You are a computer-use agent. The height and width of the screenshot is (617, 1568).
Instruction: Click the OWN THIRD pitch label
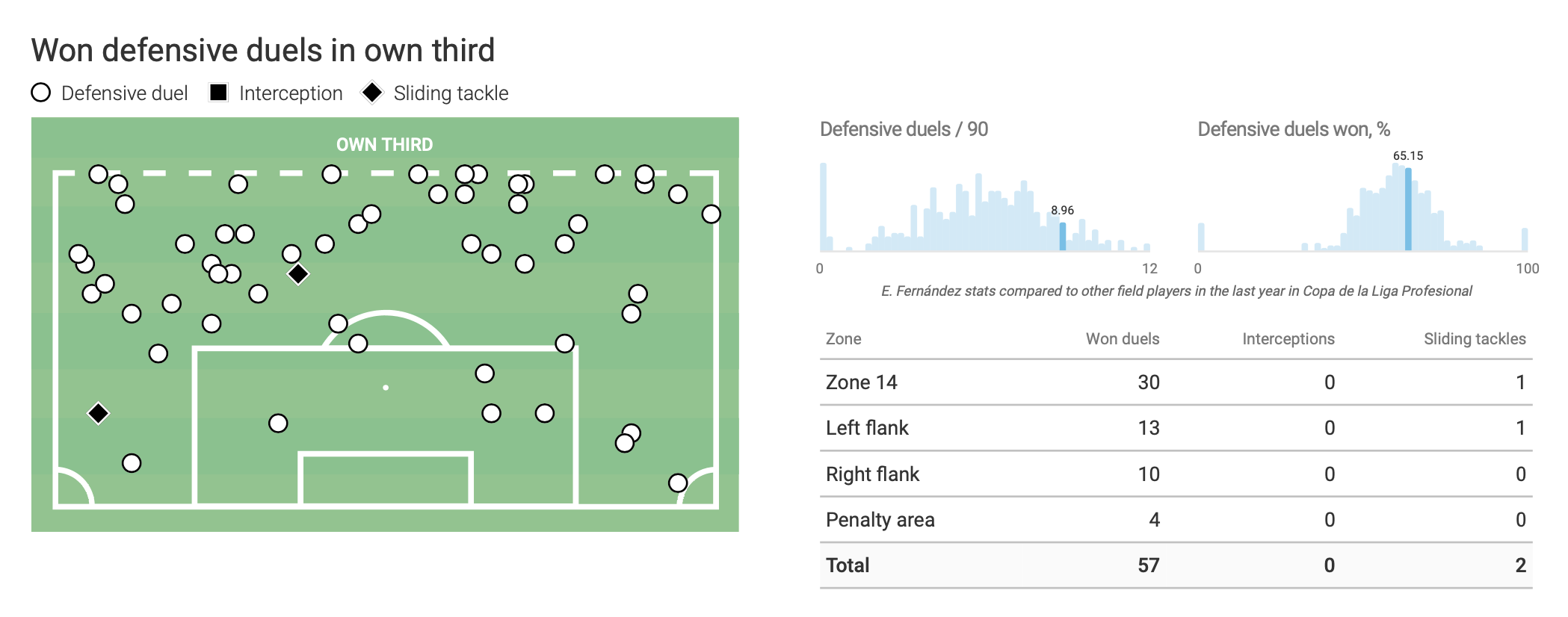pyautogui.click(x=384, y=145)
